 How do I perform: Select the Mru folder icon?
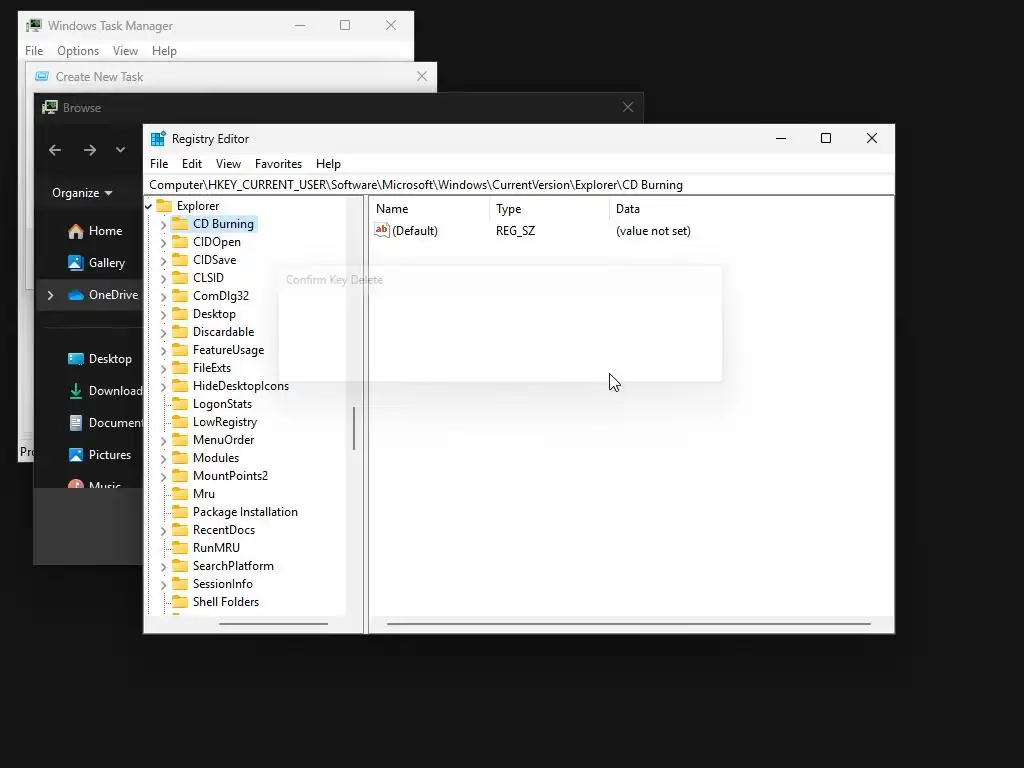[180, 494]
